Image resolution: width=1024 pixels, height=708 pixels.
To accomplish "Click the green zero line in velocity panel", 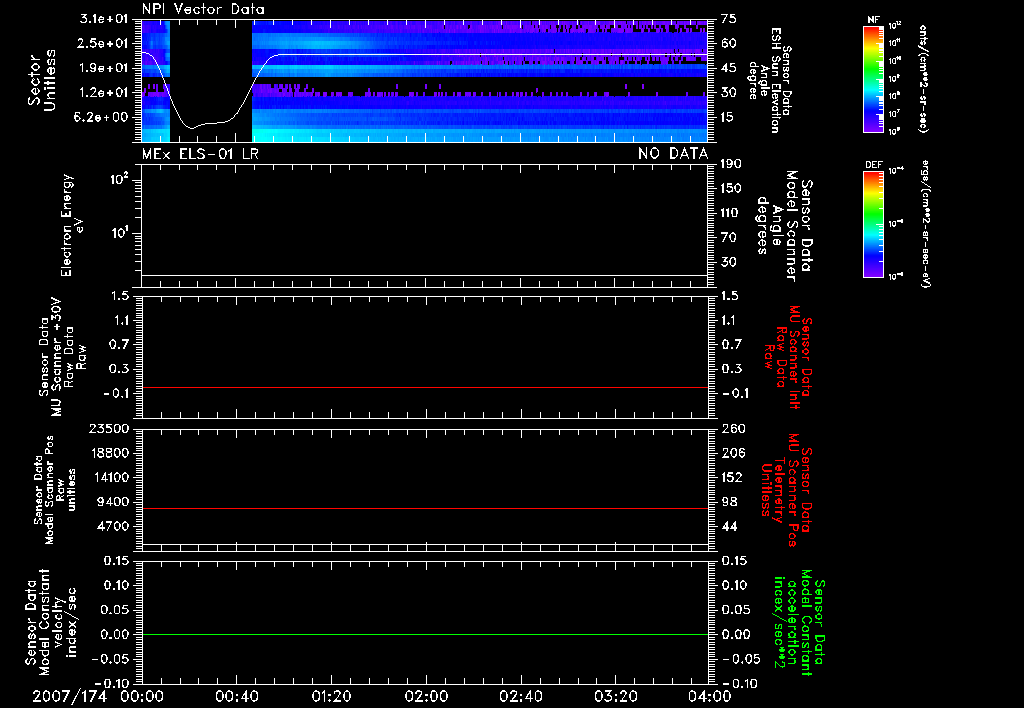I will 425,634.
